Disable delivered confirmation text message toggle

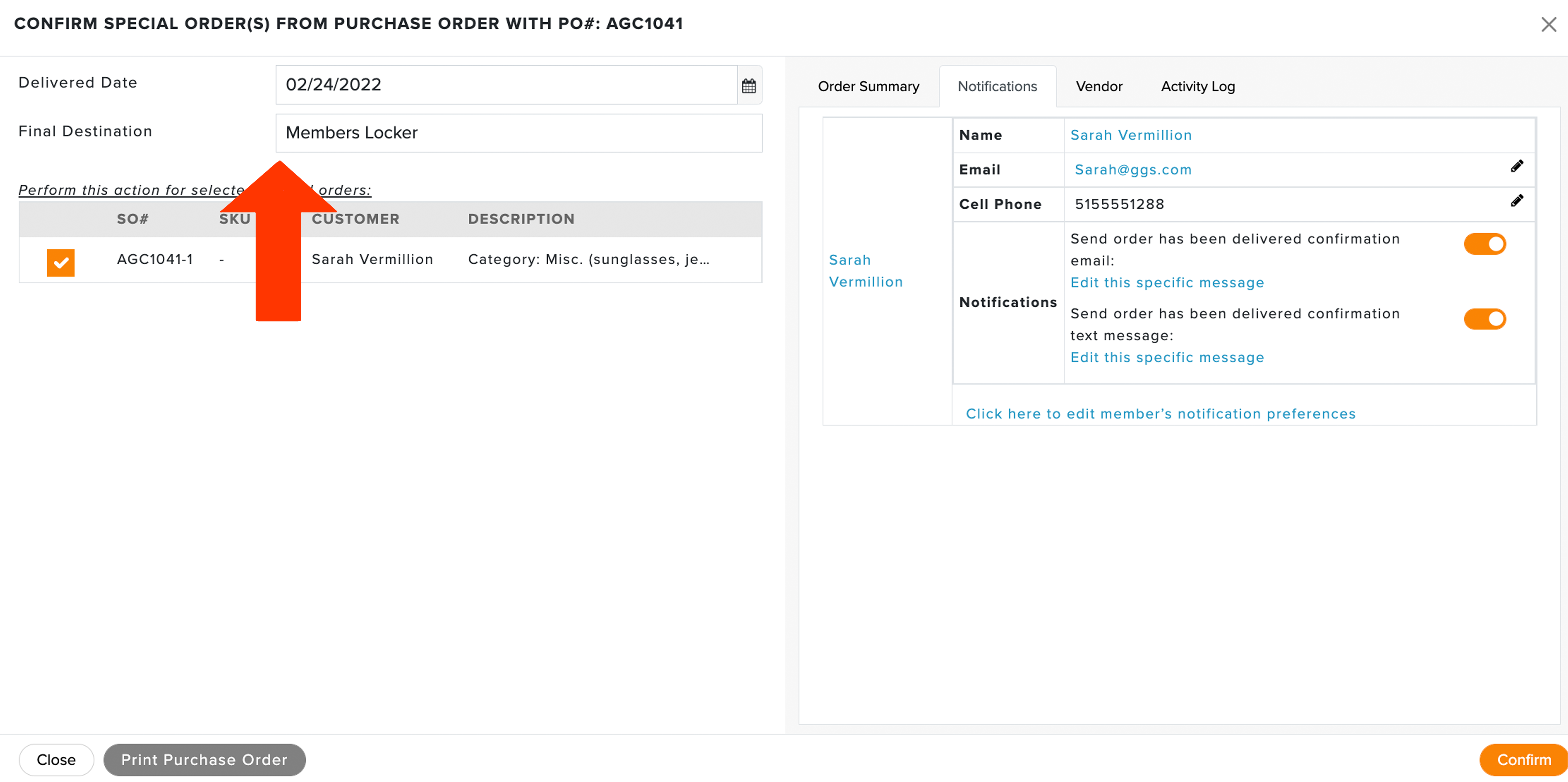(1484, 319)
